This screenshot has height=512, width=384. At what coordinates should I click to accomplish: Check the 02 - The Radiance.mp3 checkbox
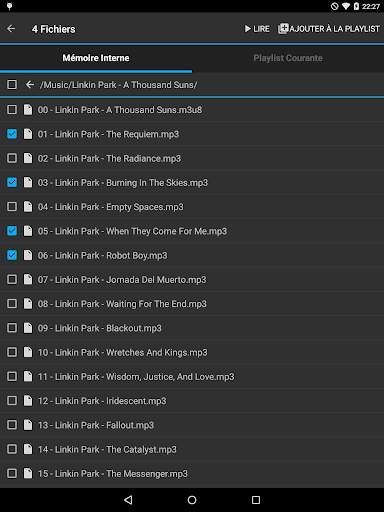12,158
